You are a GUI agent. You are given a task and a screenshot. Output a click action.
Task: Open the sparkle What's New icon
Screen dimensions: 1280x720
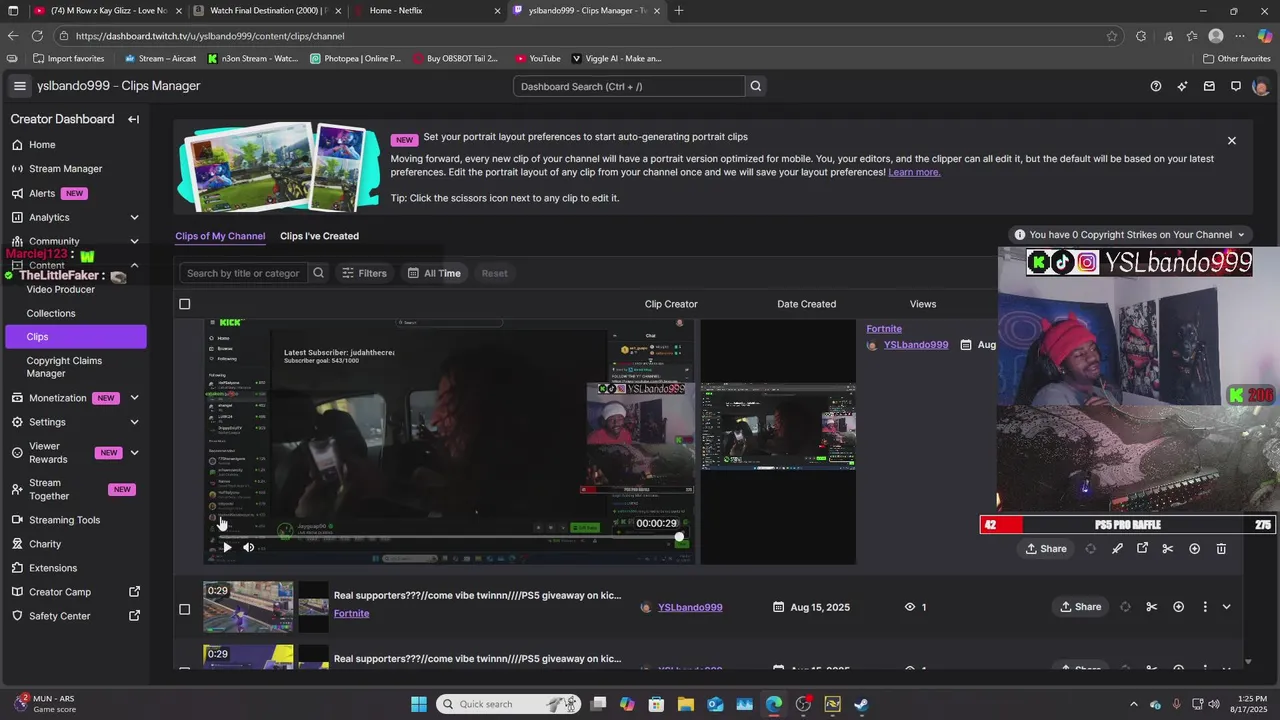(x=1183, y=86)
